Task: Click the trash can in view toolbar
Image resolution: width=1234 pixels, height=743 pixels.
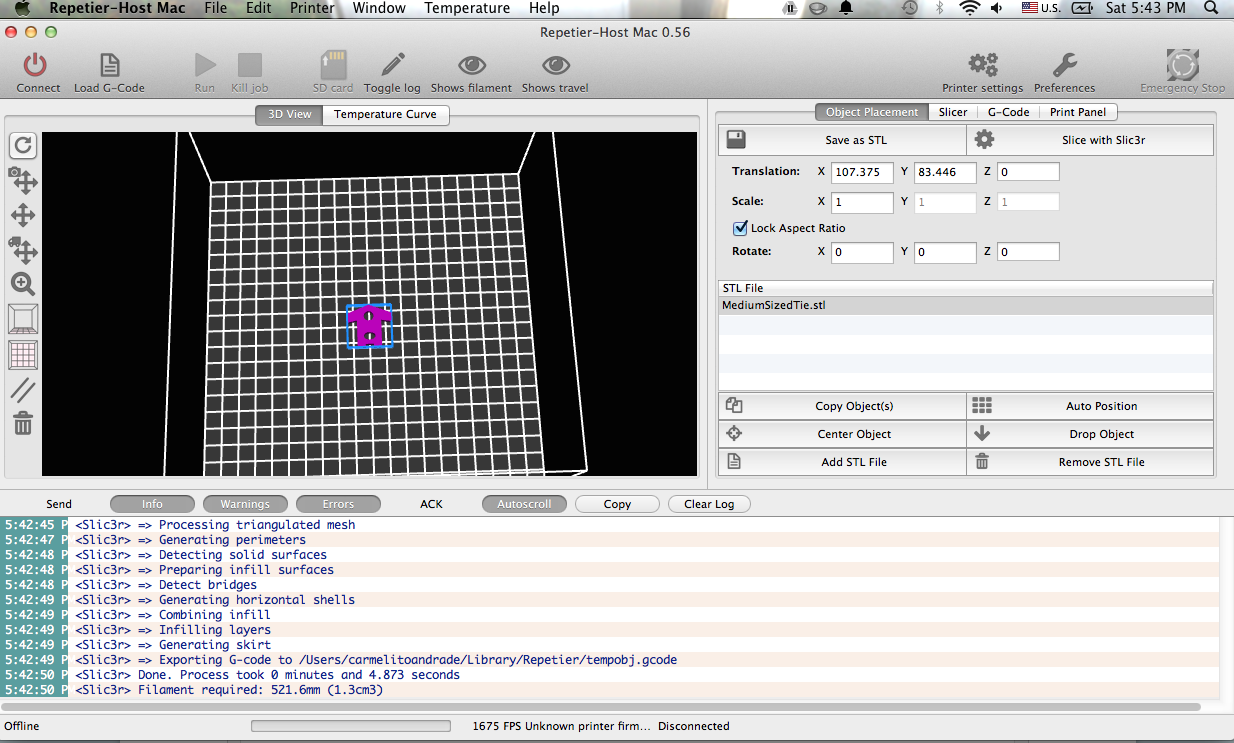Action: pyautogui.click(x=23, y=424)
